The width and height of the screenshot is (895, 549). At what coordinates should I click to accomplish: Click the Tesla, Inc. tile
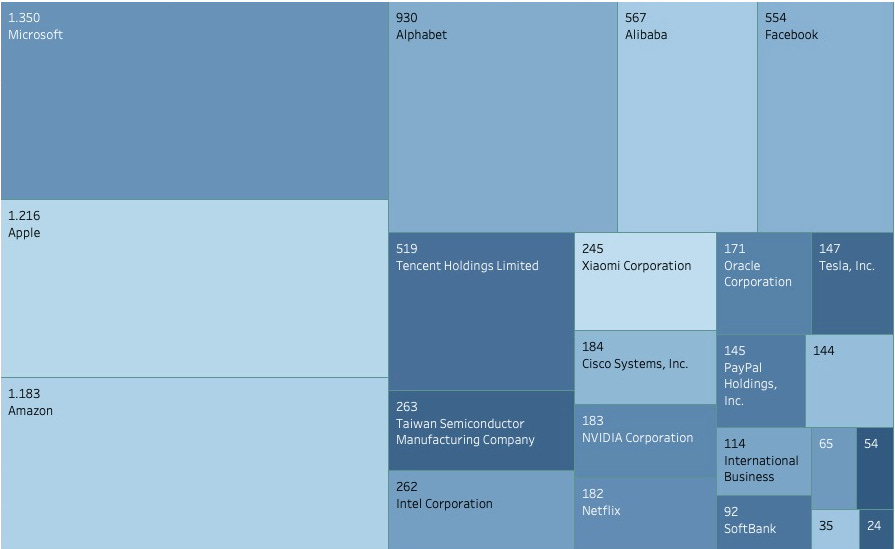[853, 284]
